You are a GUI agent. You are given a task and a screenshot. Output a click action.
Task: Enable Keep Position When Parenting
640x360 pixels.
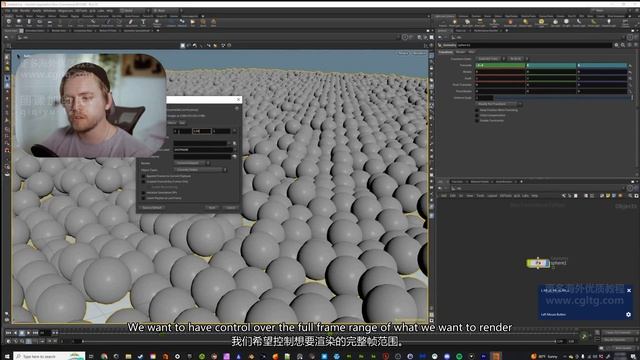point(477,110)
